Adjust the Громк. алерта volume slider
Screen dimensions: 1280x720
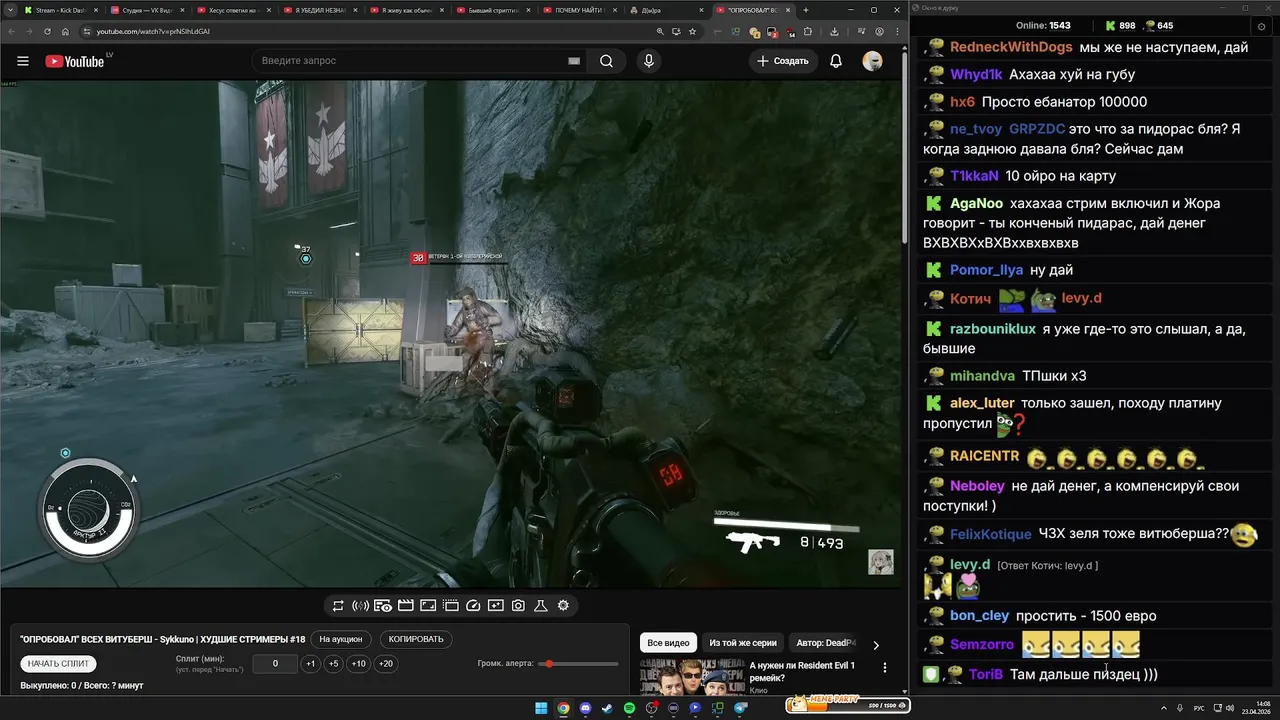[x=578, y=664]
